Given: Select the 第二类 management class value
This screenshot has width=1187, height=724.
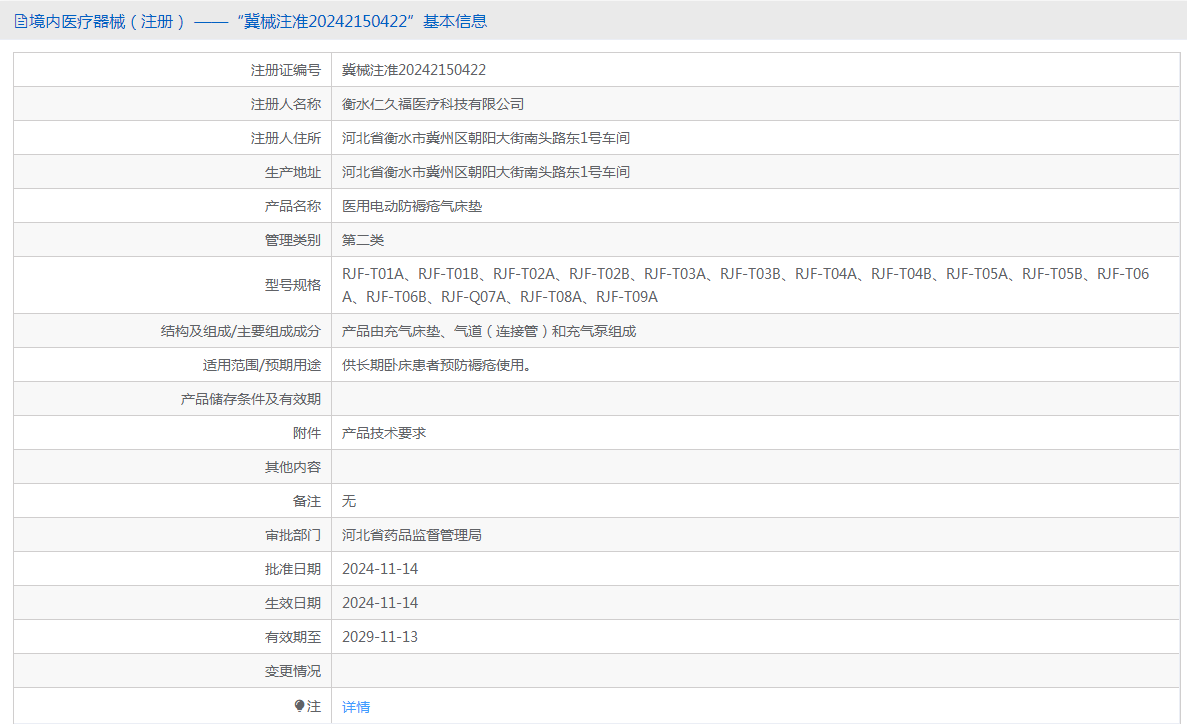Looking at the screenshot, I should click(363, 240).
